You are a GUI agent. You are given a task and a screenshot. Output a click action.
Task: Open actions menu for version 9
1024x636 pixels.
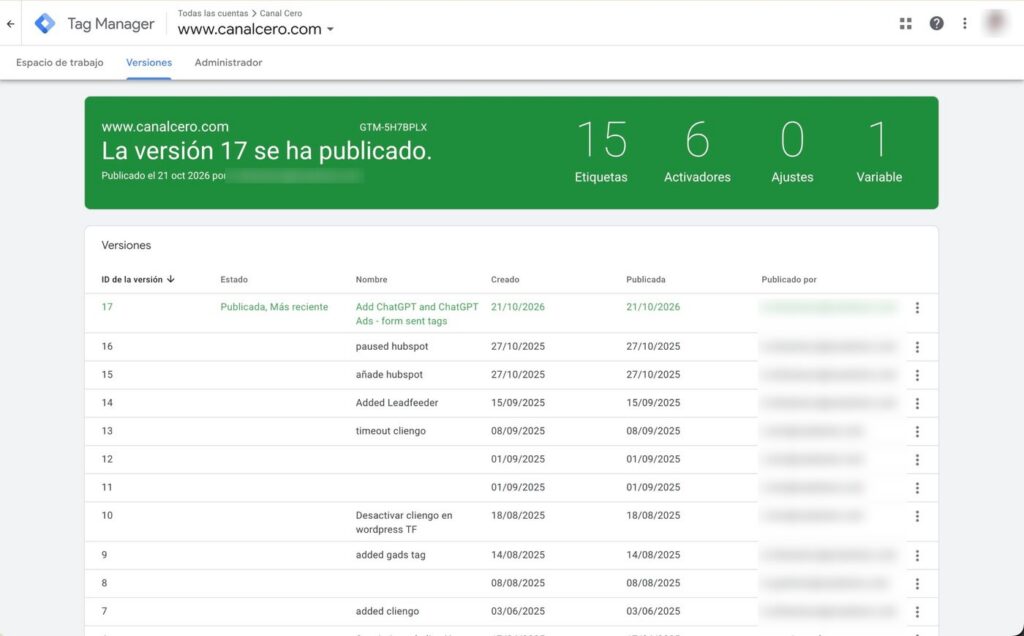tap(917, 556)
